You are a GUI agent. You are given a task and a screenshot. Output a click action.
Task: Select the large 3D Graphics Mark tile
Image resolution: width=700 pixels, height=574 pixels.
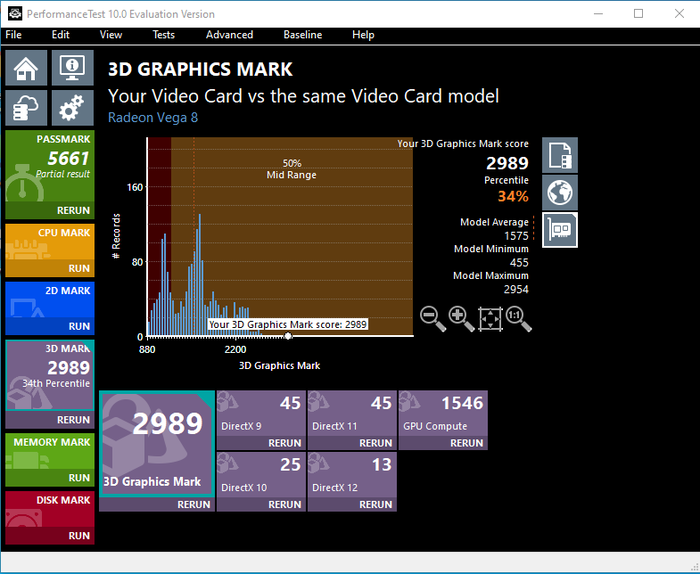157,444
